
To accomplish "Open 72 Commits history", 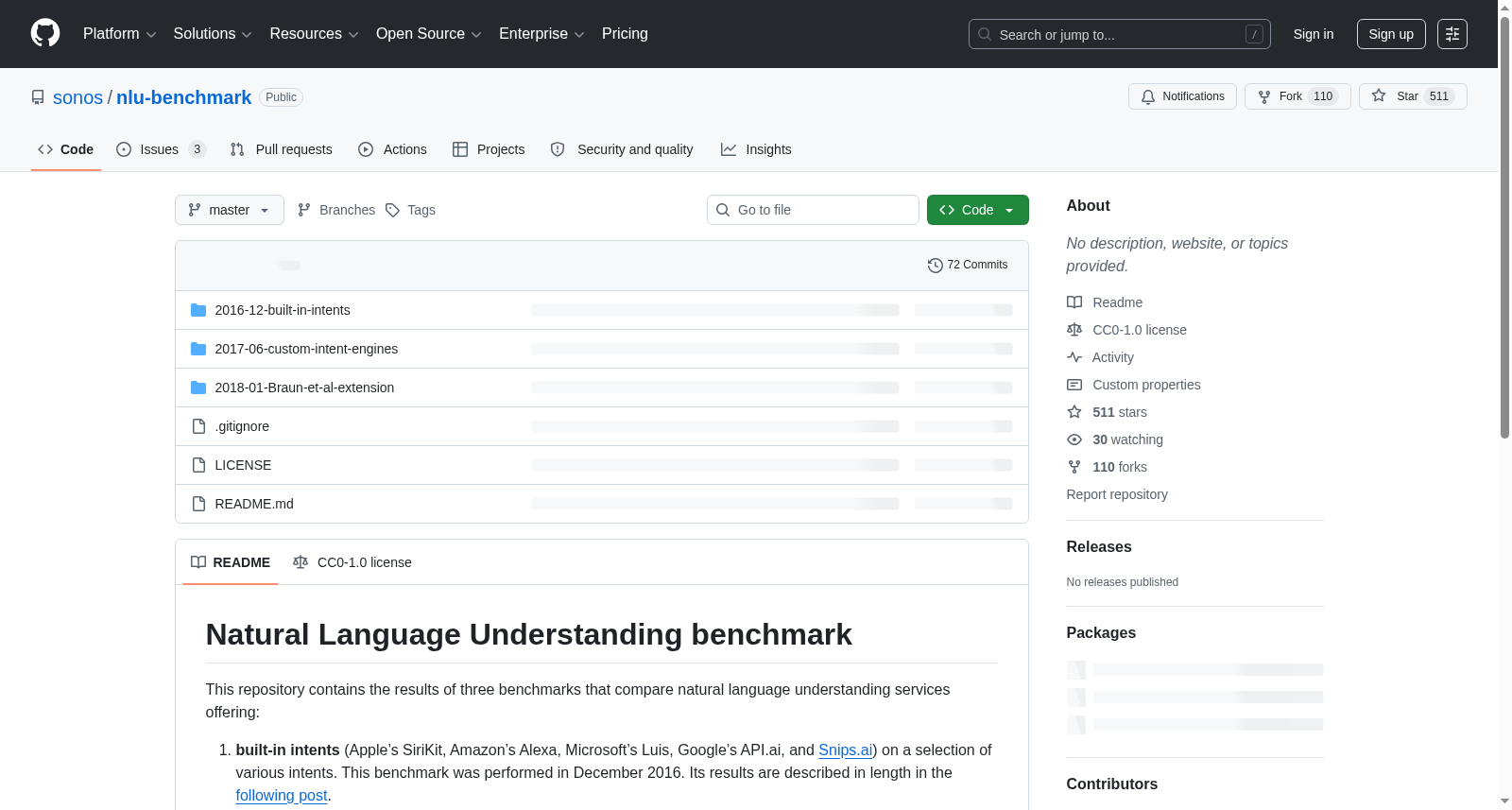I will pyautogui.click(x=968, y=265).
